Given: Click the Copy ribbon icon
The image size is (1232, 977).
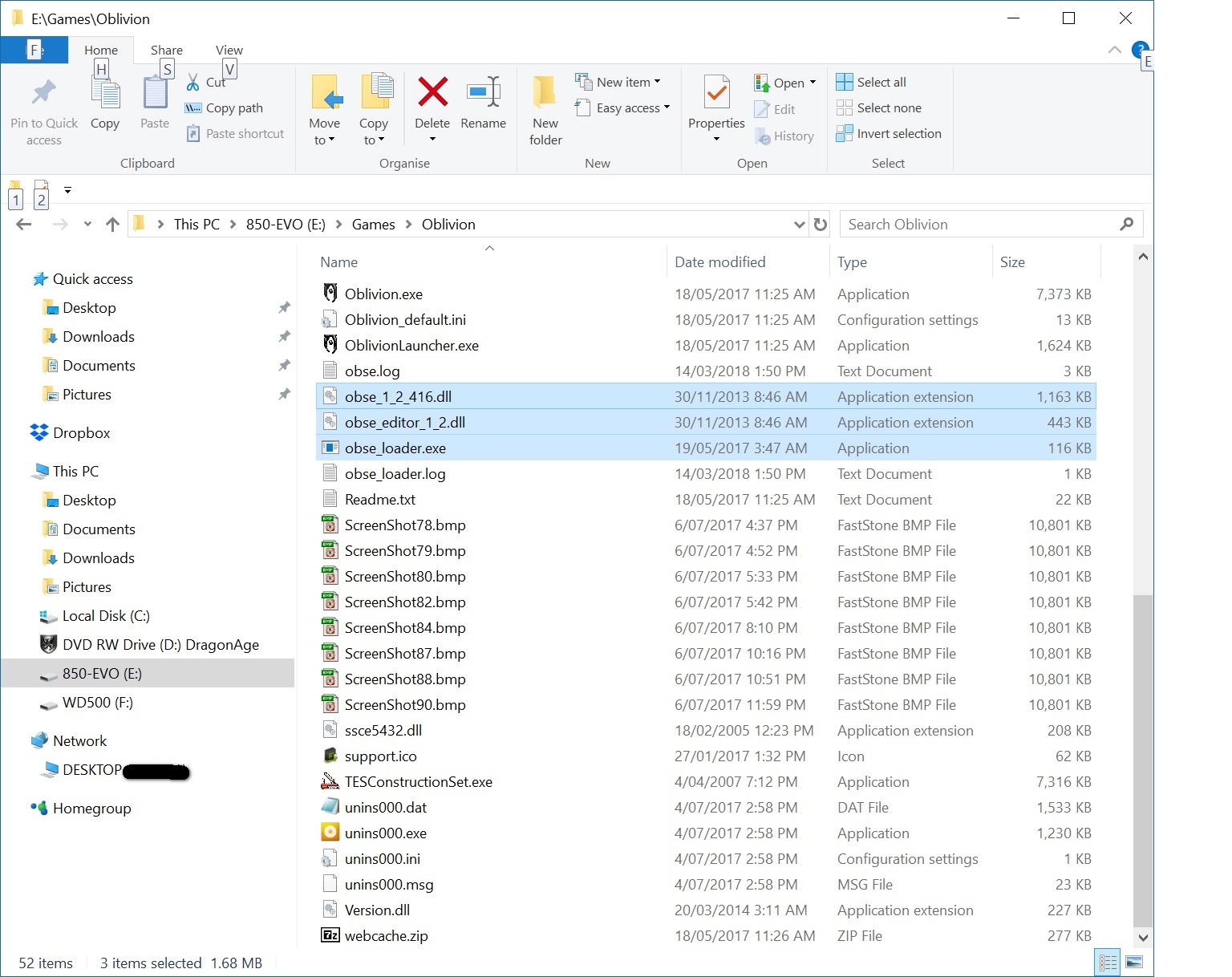Looking at the screenshot, I should [x=105, y=94].
